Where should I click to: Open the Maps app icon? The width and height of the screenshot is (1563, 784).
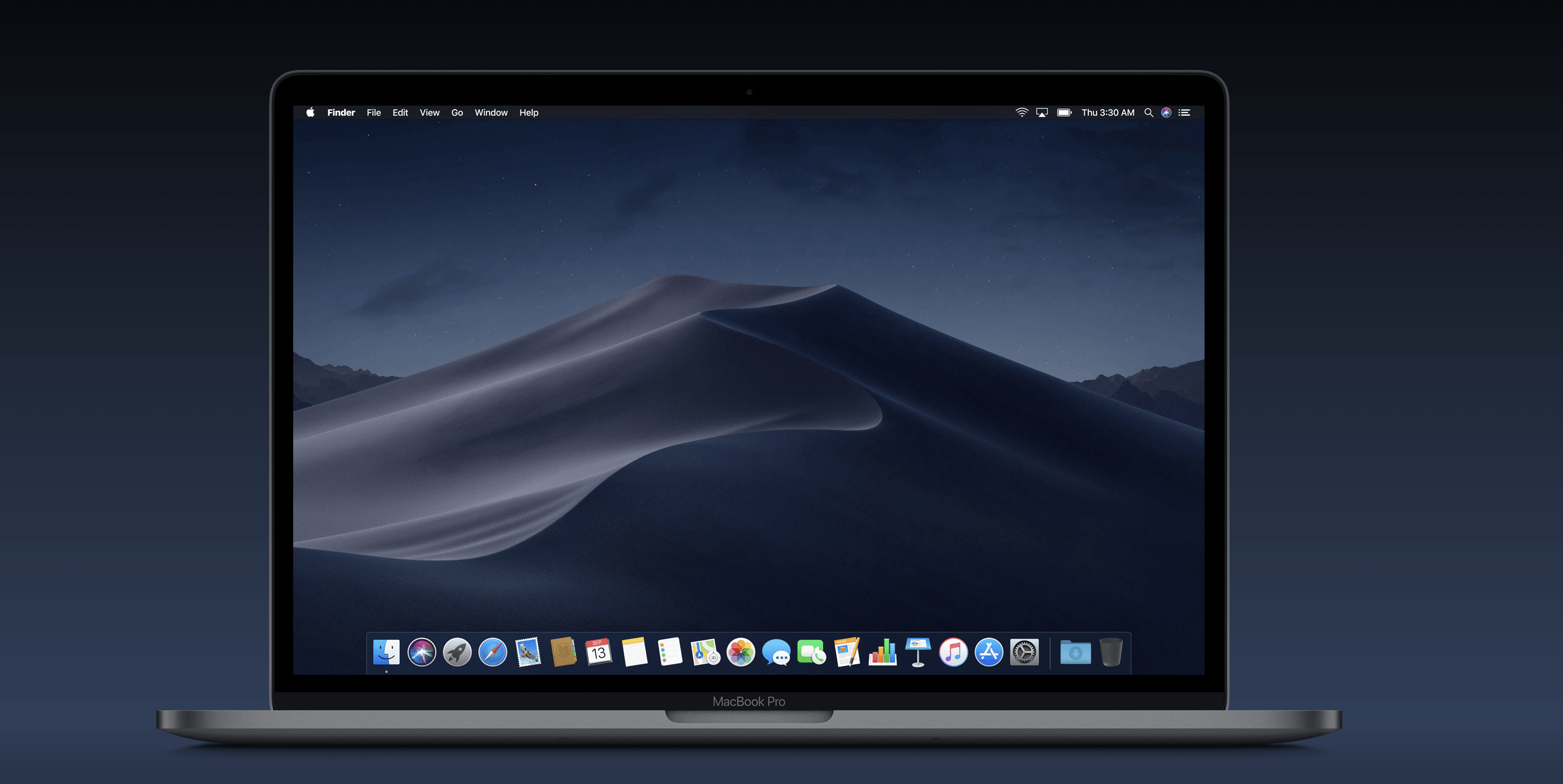pos(705,652)
